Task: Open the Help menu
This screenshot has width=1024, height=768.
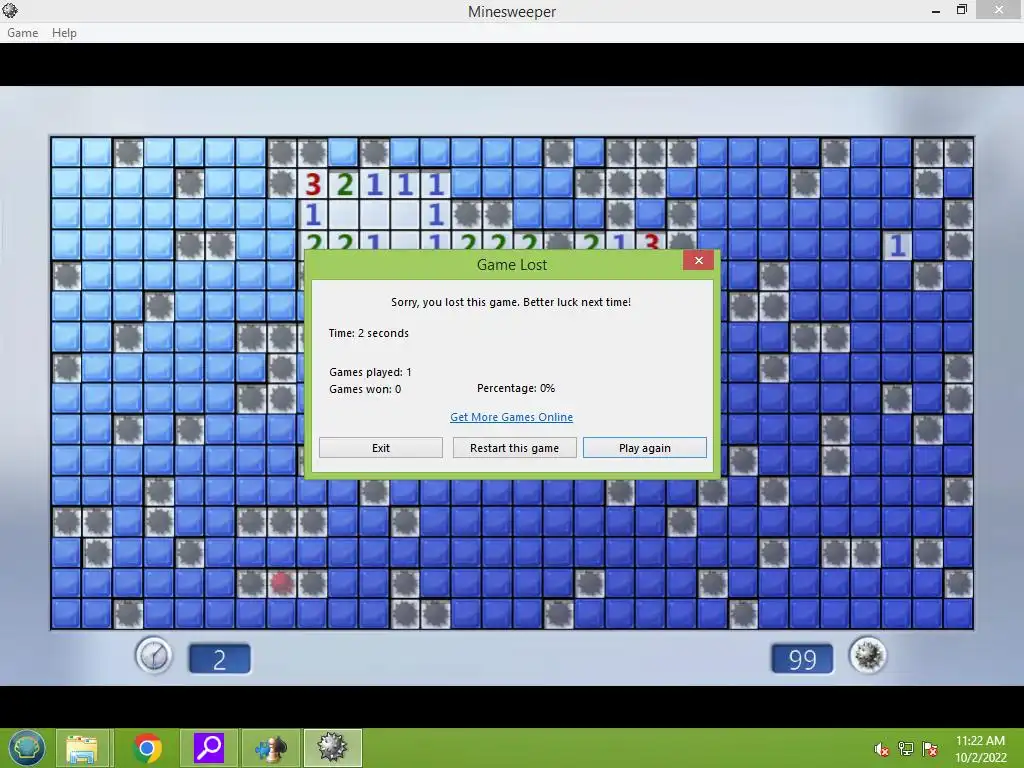Action: (x=64, y=33)
